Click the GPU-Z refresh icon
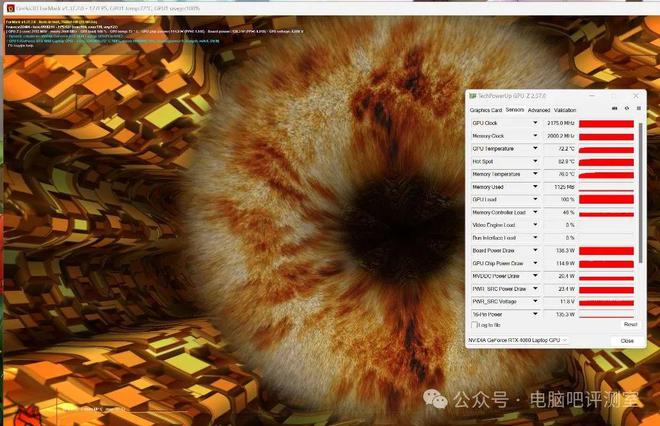Screen dimensions: 660x426 627,109
